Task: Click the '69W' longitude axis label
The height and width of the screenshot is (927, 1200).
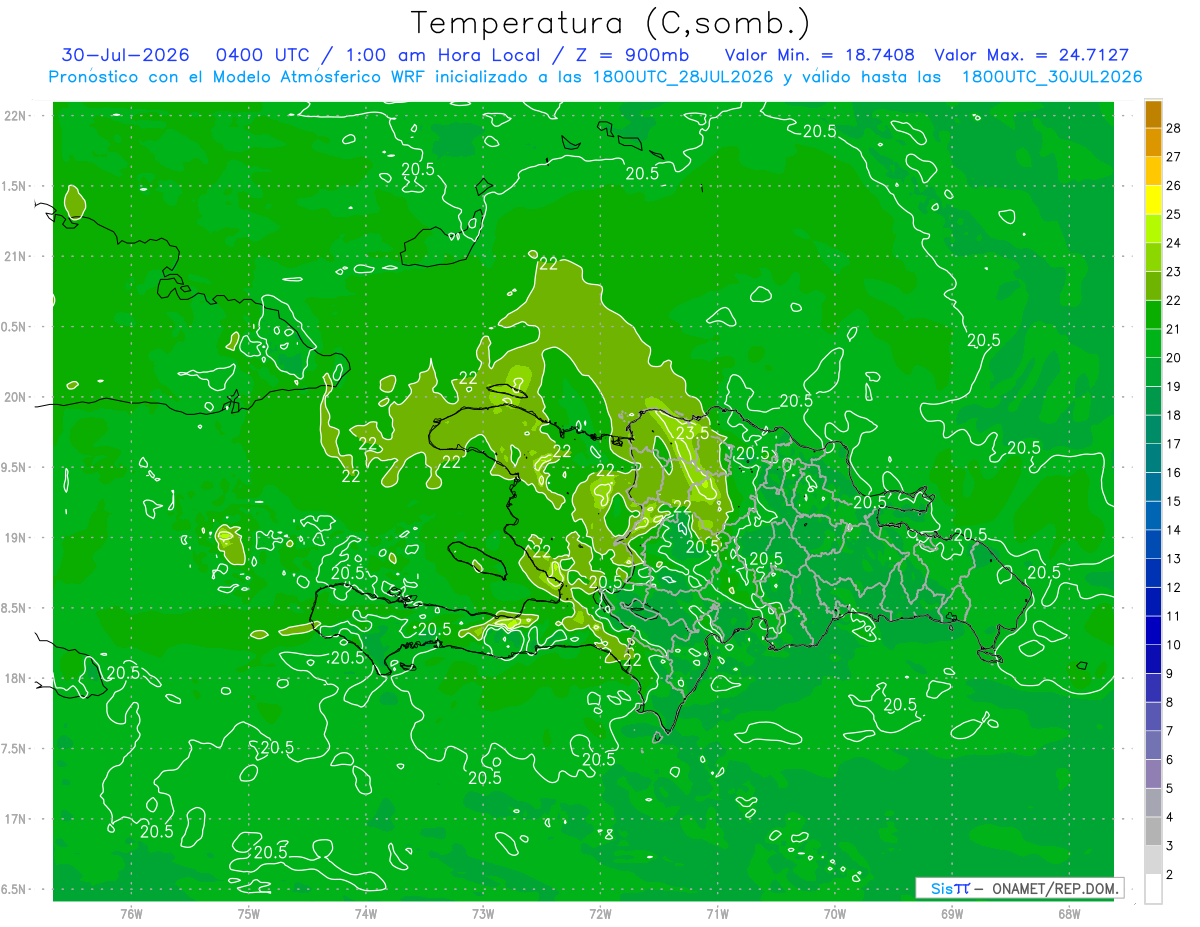Action: (952, 913)
